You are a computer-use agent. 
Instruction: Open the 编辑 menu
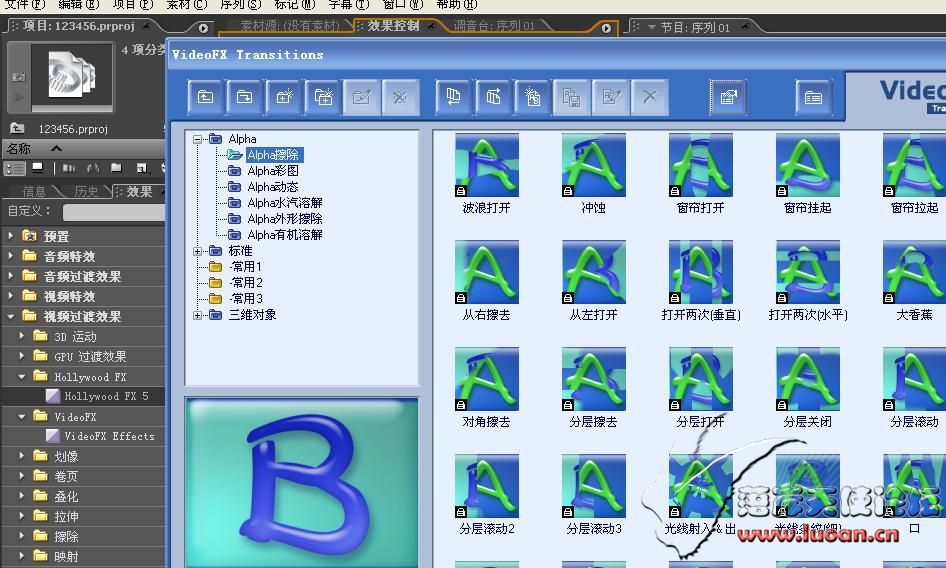(78, 5)
